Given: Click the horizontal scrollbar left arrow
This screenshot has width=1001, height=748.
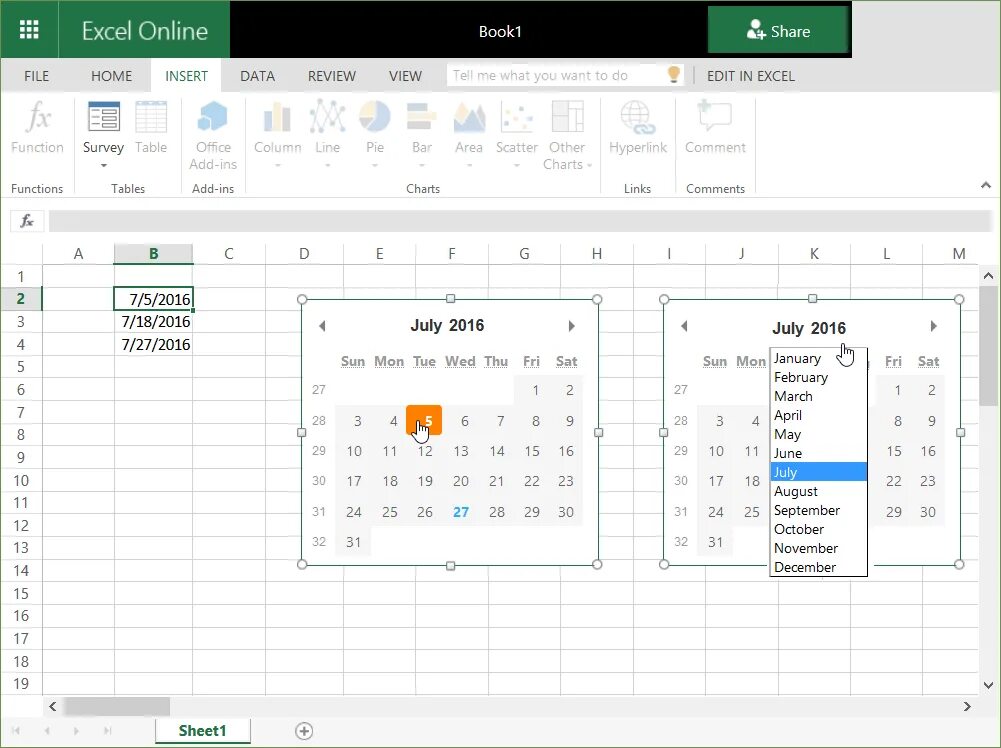Looking at the screenshot, I should tap(53, 707).
